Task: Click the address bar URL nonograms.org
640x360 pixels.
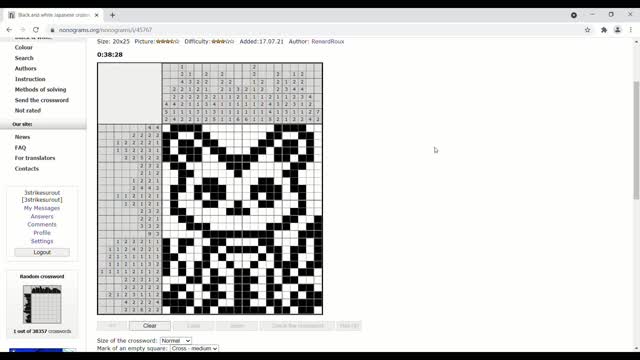Action: coord(105,30)
